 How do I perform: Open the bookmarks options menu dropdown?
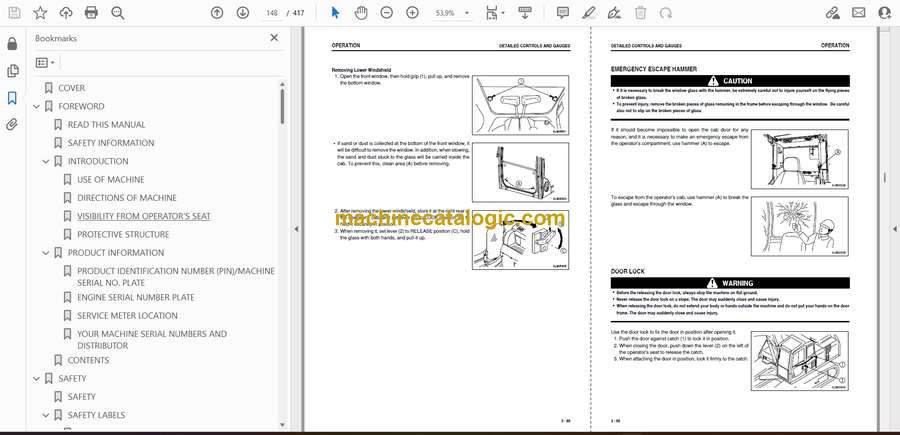pyautogui.click(x=45, y=63)
